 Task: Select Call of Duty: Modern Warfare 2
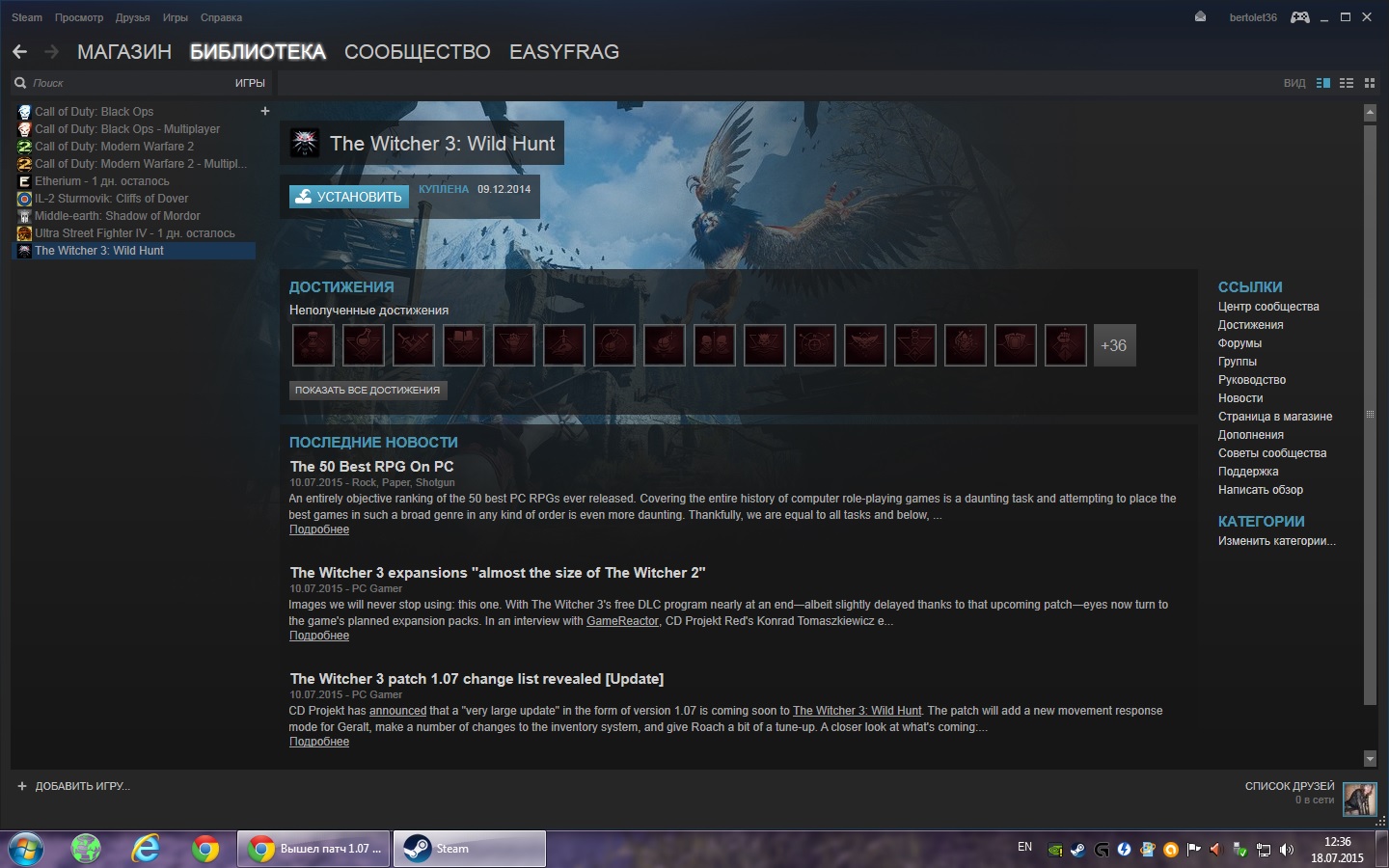pos(114,147)
